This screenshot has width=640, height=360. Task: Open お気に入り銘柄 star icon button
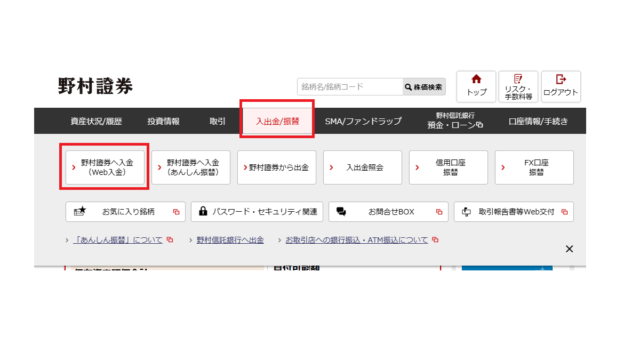(125, 211)
